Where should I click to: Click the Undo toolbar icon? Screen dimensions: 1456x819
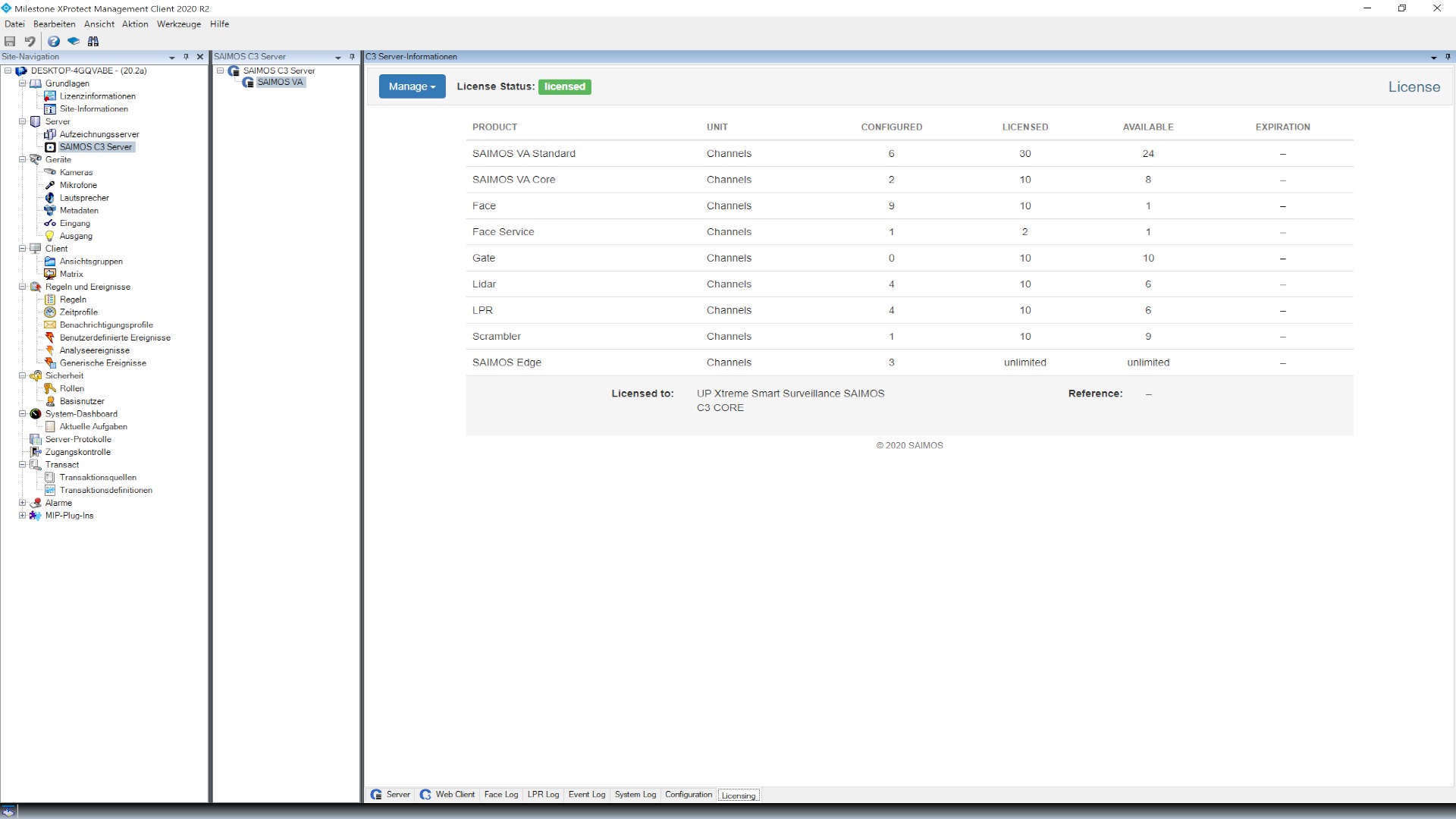(30, 42)
